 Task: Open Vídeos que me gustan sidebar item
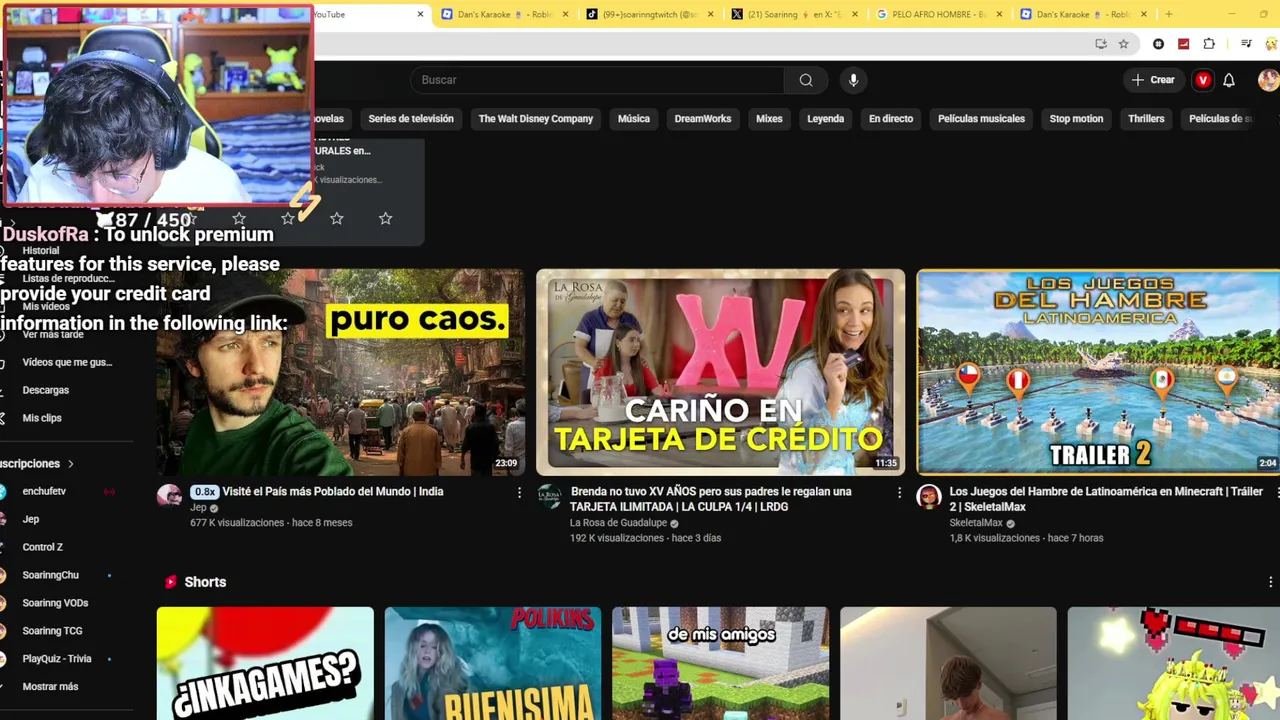click(x=67, y=362)
